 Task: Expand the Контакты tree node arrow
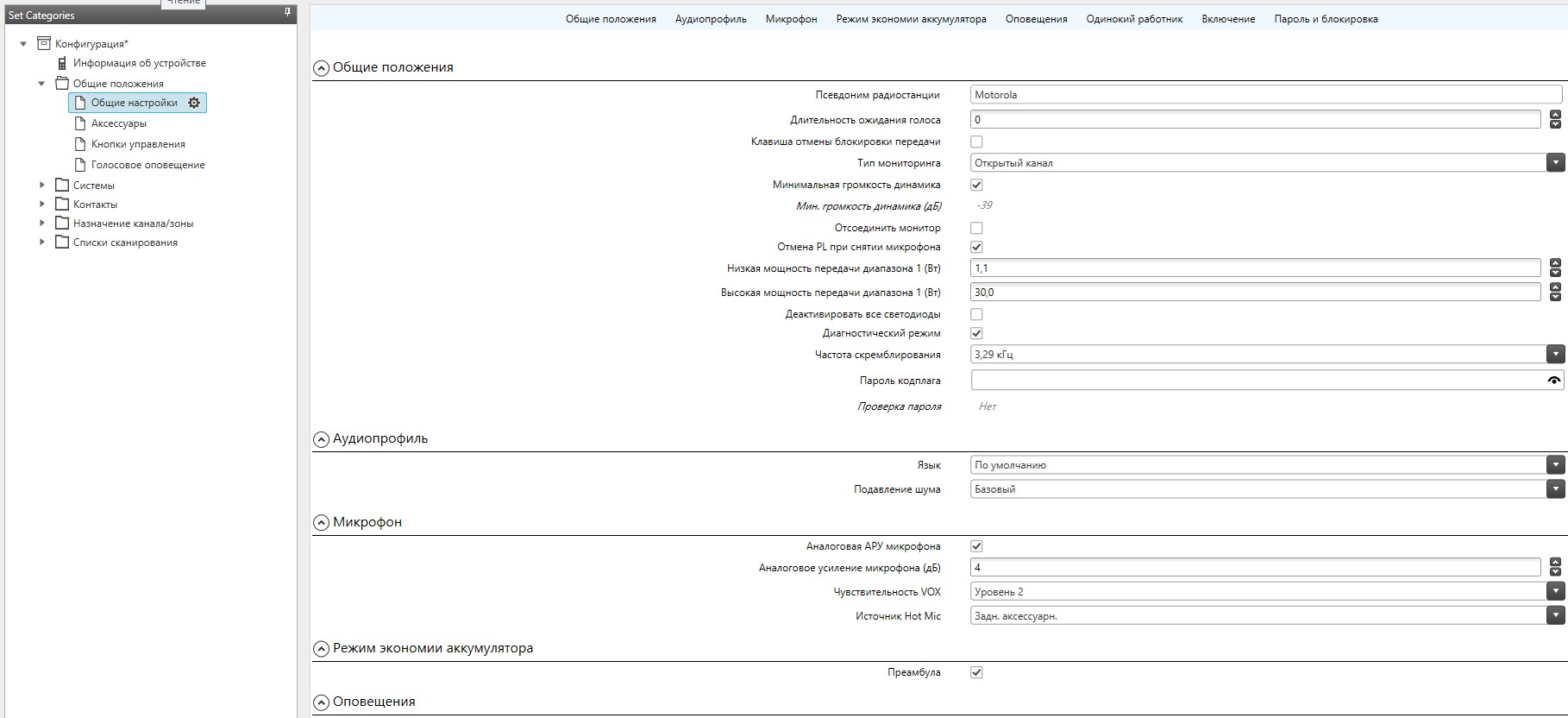tap(42, 205)
